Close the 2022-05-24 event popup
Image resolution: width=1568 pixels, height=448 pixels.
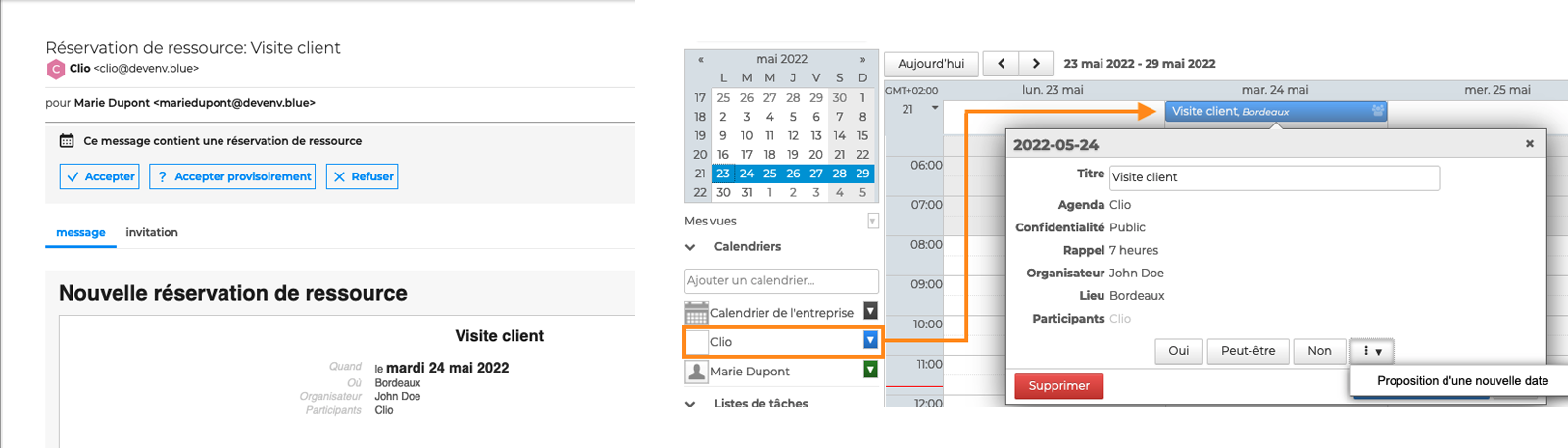coord(1529,144)
